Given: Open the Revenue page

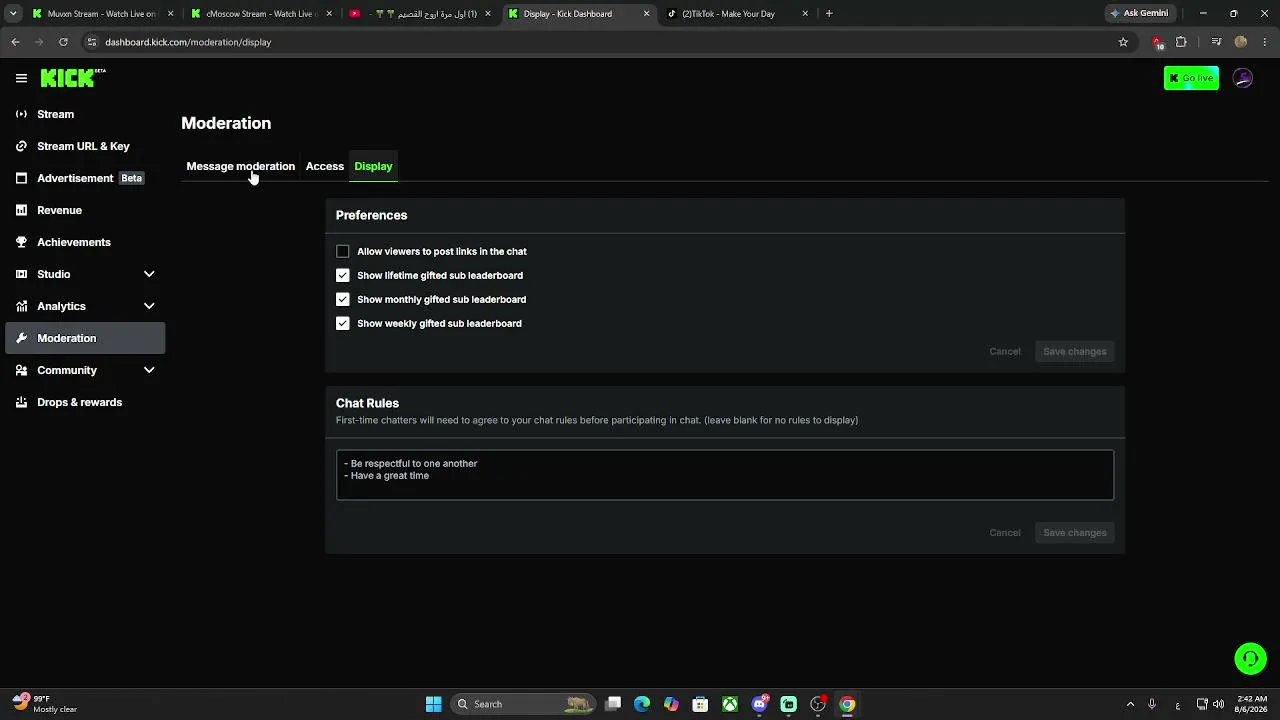Looking at the screenshot, I should [85, 210].
